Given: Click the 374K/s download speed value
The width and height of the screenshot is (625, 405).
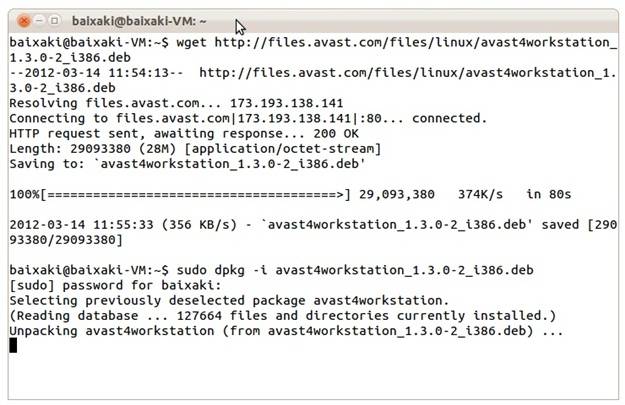Looking at the screenshot, I should 480,195.
